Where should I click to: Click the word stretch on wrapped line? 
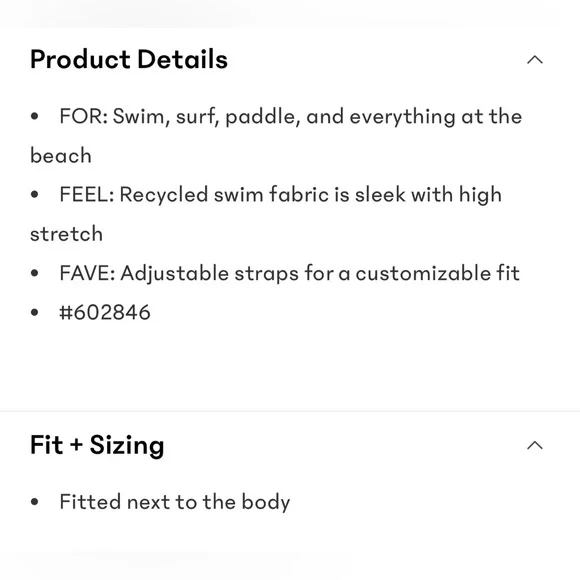coord(66,234)
